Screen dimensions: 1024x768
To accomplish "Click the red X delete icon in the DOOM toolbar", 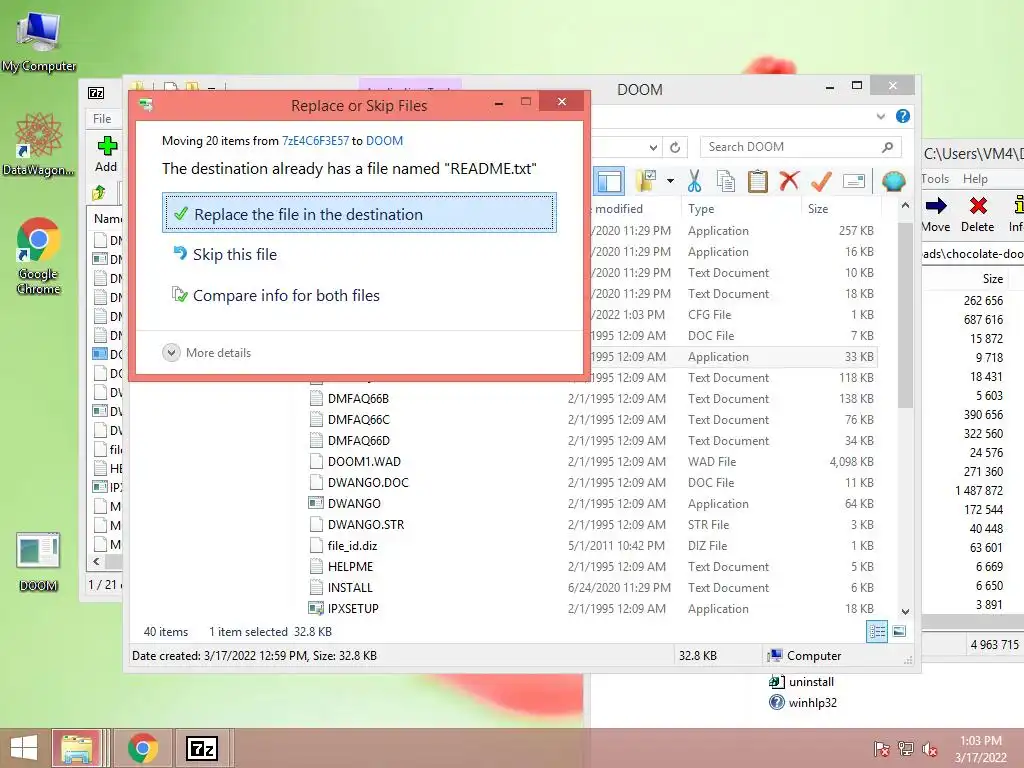I will coord(789,181).
